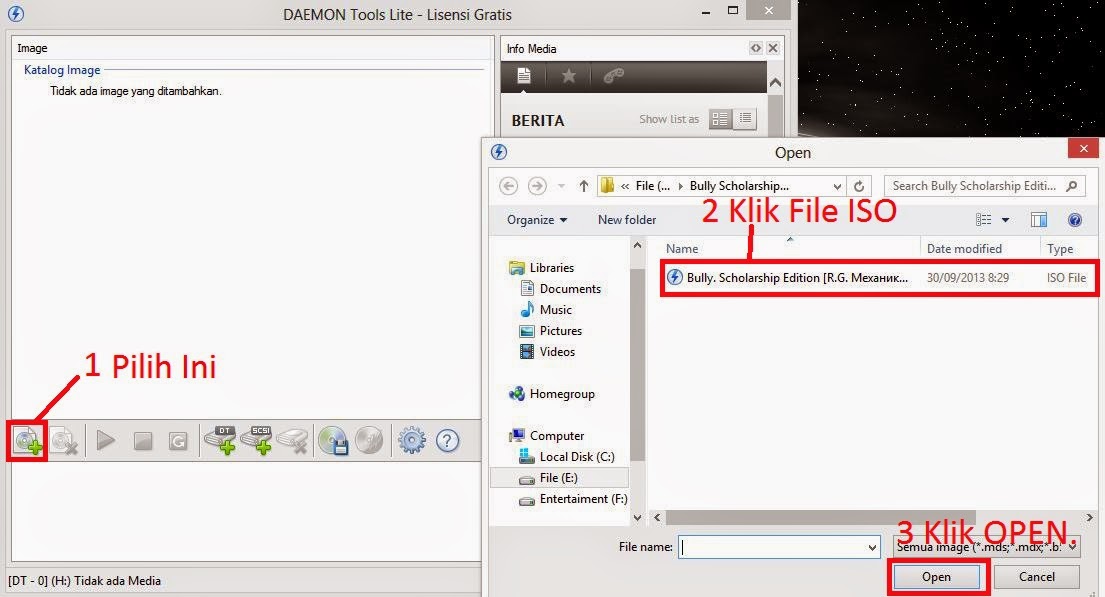1105x597 pixels.
Task: Open Preferences gear icon
Action: coord(412,441)
